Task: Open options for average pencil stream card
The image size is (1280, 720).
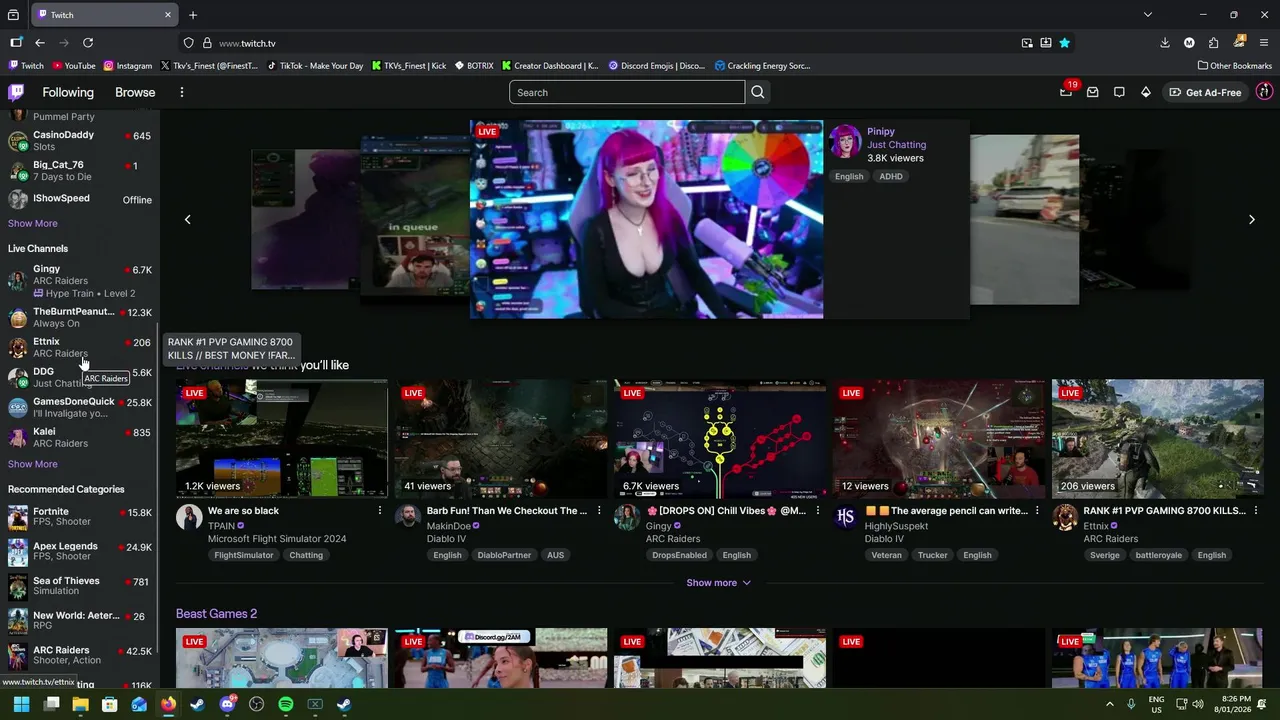Action: [1037, 511]
